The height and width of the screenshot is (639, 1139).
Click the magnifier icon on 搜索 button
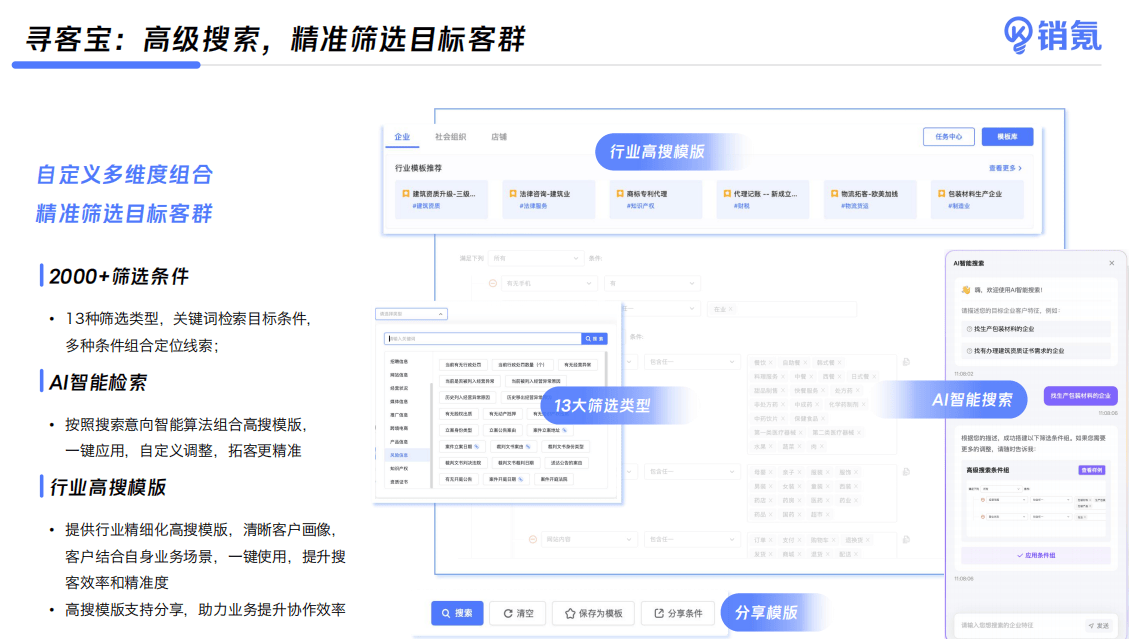(445, 613)
